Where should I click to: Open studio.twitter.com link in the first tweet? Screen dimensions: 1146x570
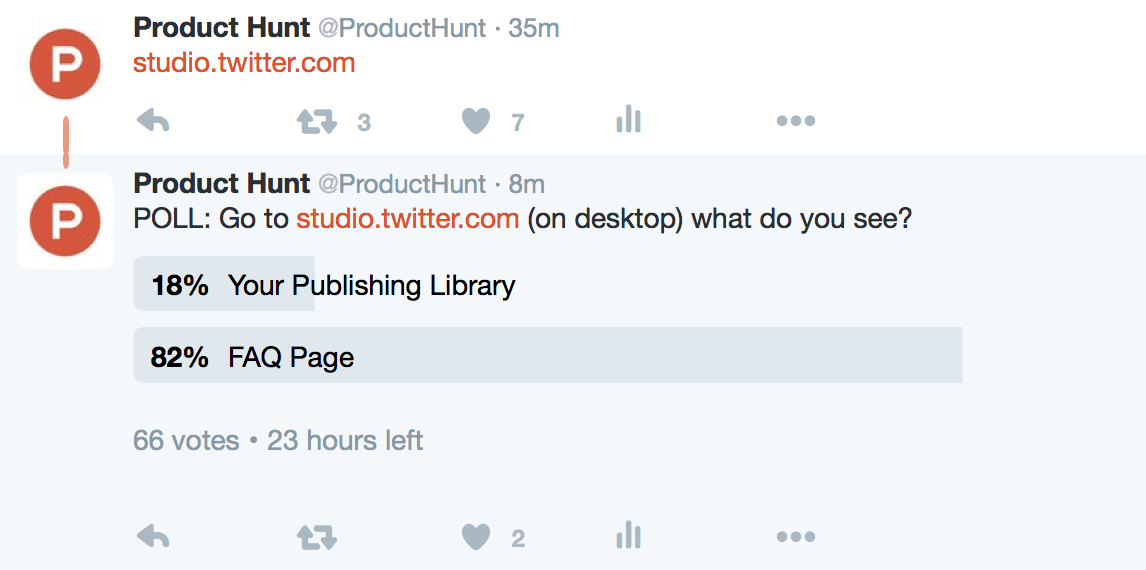point(244,63)
